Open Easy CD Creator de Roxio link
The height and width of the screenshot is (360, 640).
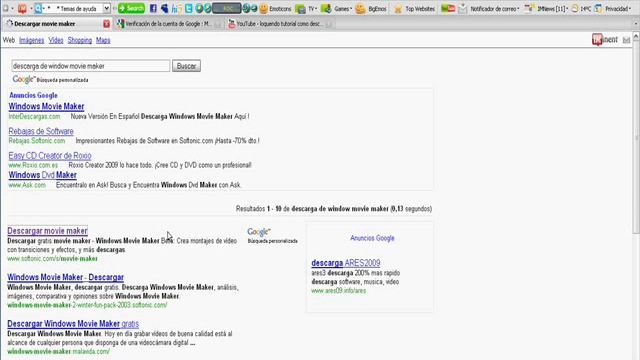click(x=50, y=156)
